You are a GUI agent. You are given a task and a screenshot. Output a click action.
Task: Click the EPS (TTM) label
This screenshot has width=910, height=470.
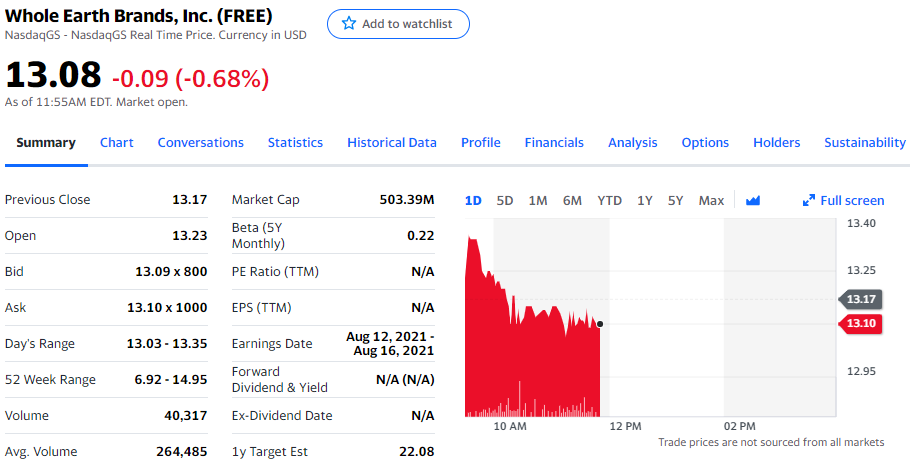(x=261, y=308)
